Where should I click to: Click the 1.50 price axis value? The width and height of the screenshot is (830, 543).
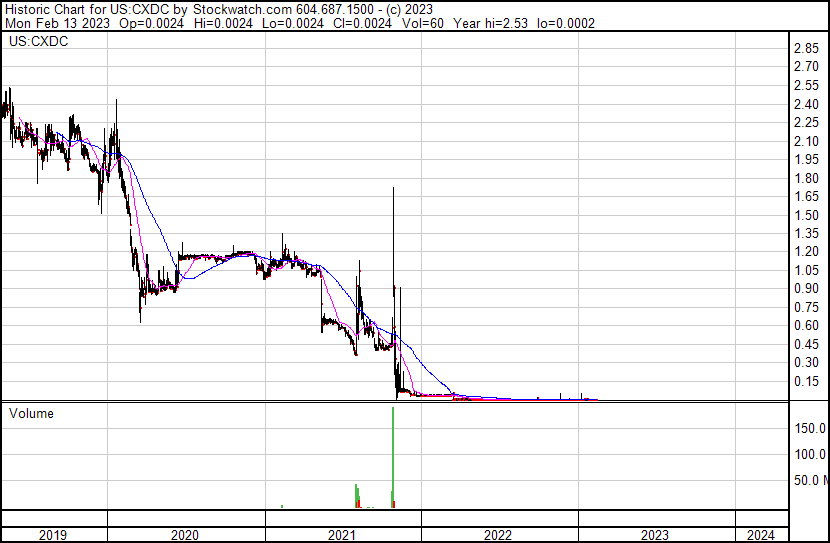click(807, 215)
